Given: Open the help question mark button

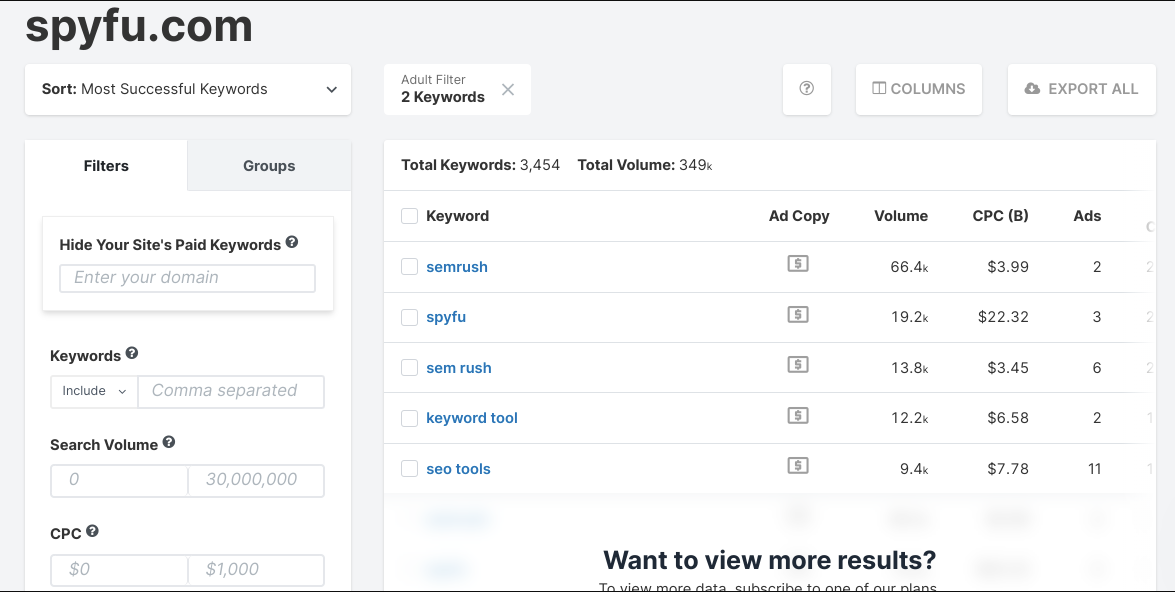Looking at the screenshot, I should (x=806, y=88).
